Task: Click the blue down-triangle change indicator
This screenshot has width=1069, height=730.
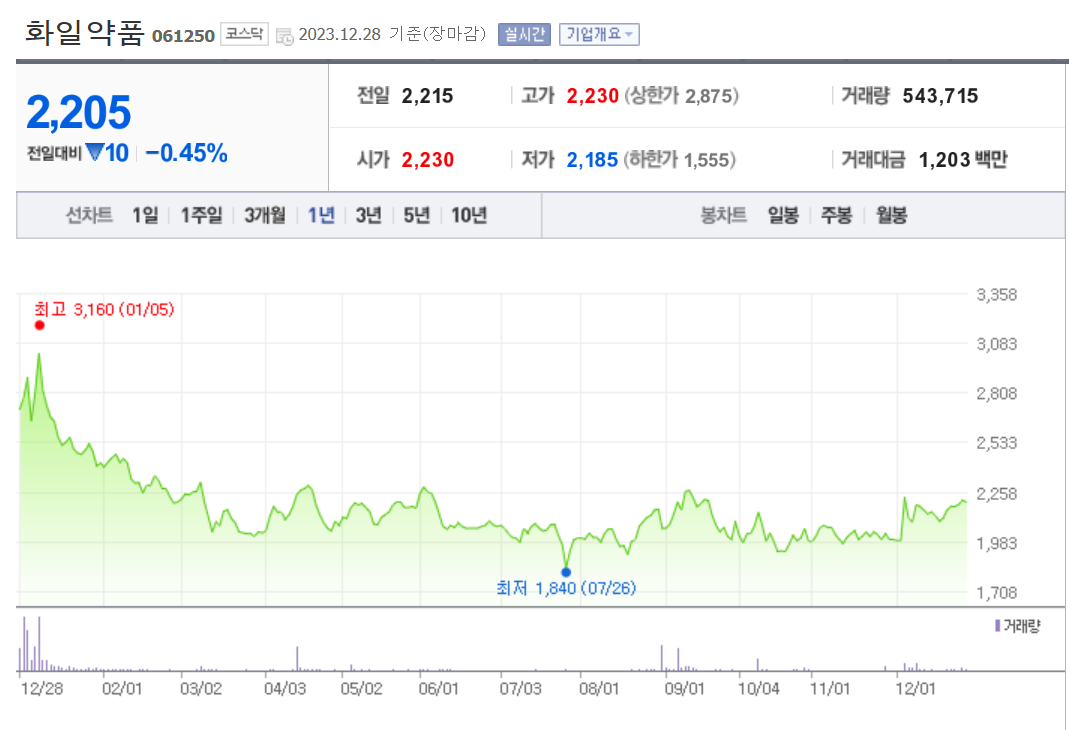Action: pos(94,151)
